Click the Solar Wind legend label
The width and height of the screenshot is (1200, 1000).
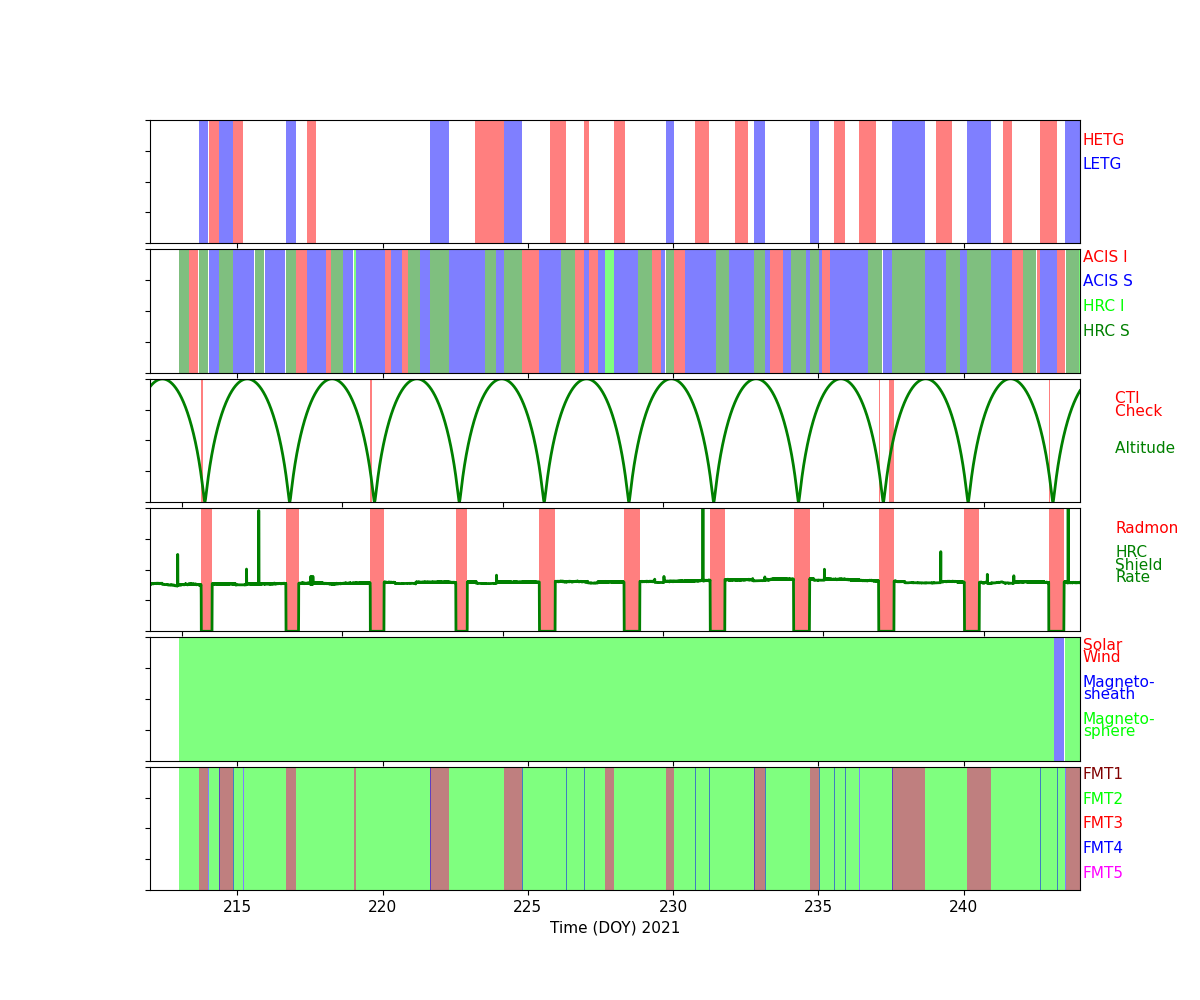click(x=1102, y=651)
